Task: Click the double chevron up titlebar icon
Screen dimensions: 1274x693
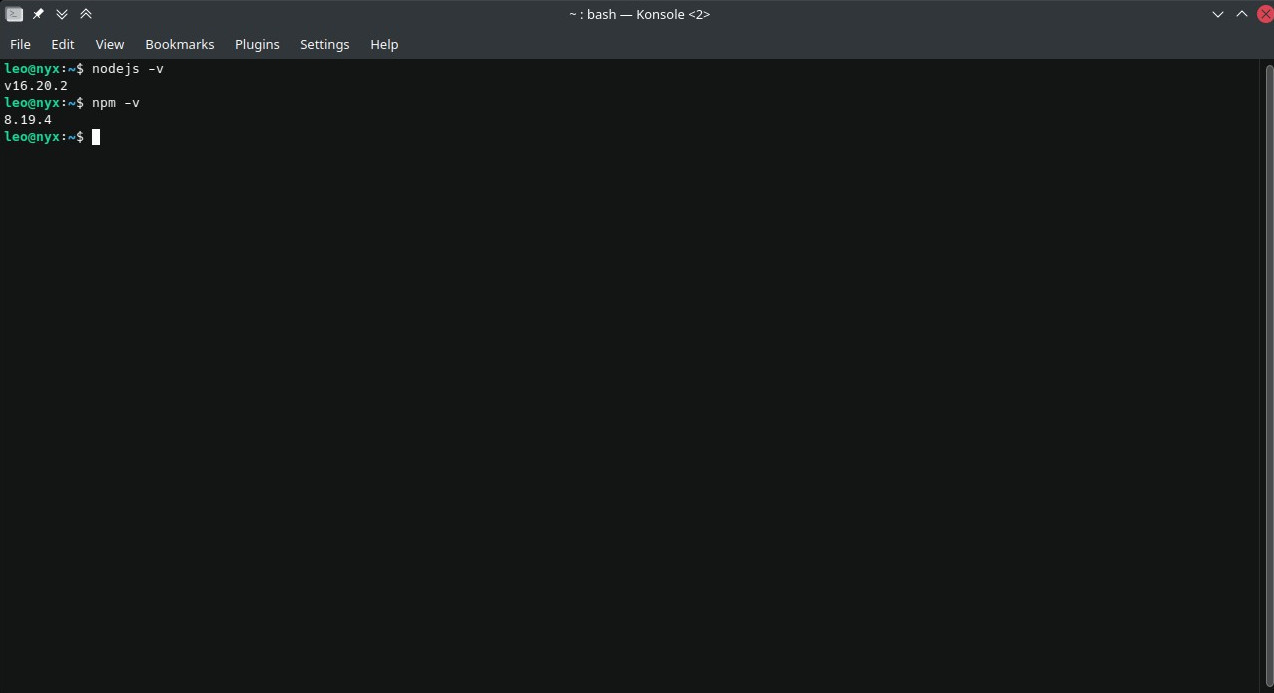Action: point(86,14)
